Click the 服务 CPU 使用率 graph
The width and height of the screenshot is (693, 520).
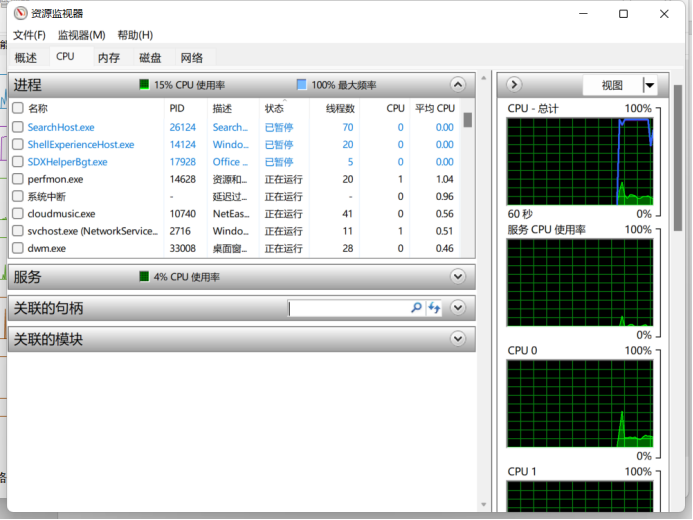click(x=580, y=283)
